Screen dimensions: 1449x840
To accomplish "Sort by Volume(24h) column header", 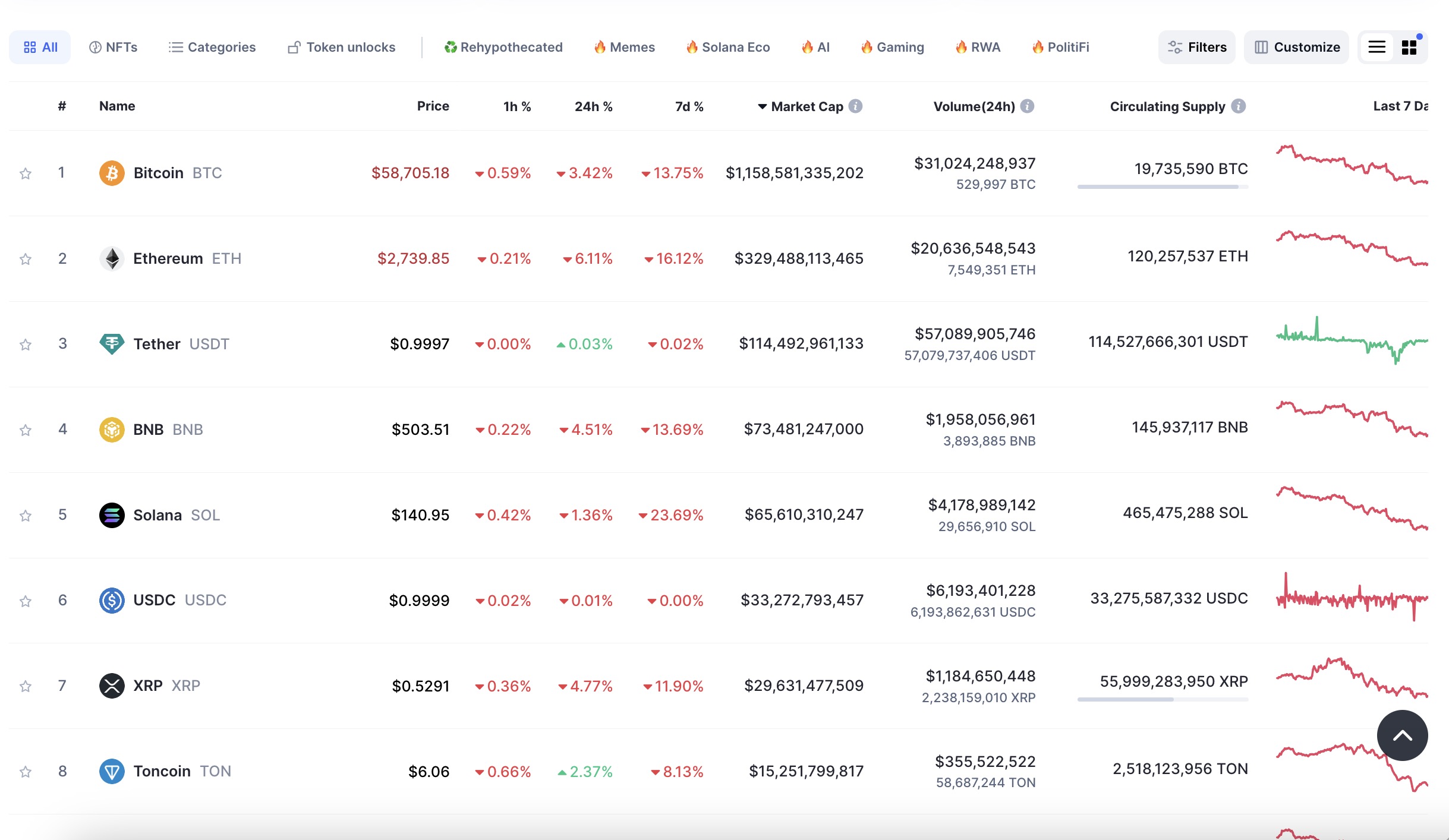I will [x=974, y=106].
